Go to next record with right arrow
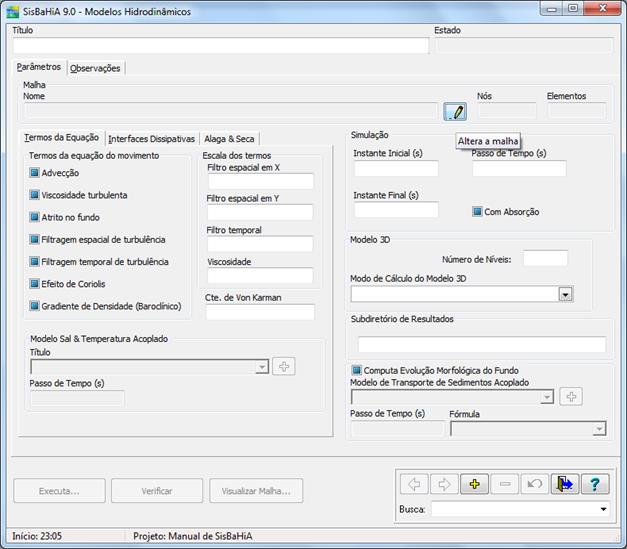The width and height of the screenshot is (627, 549). point(444,484)
